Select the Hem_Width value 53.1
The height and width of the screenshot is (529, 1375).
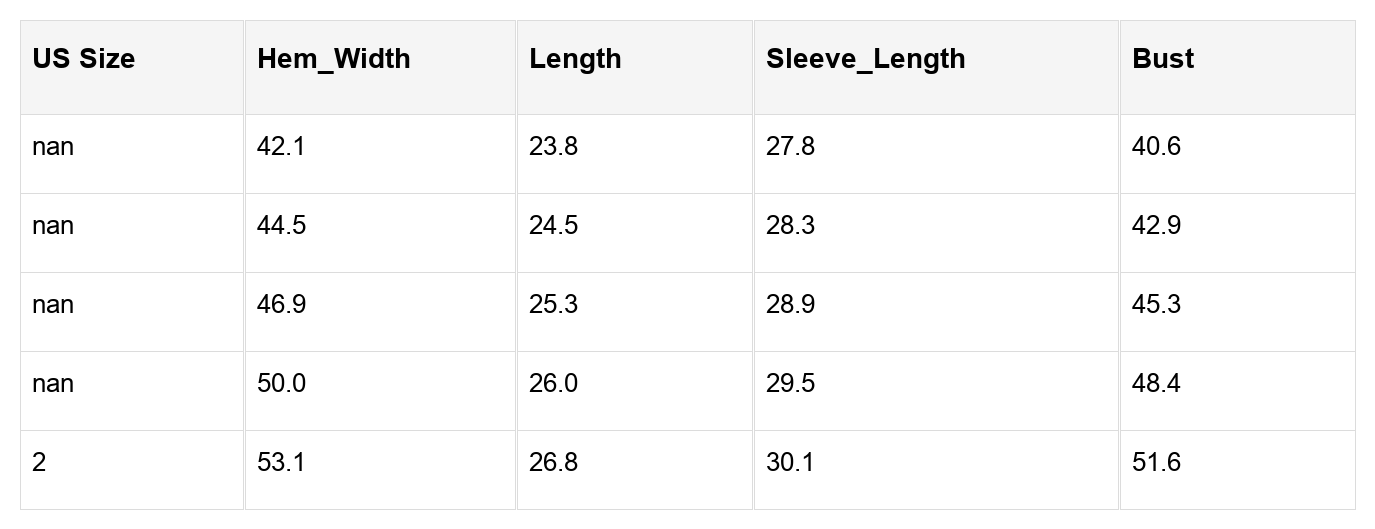281,463
